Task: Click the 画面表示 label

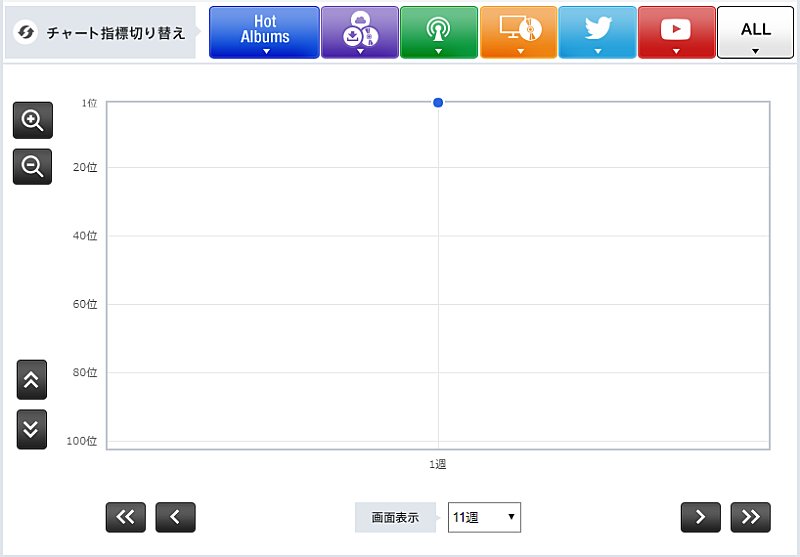Action: tap(395, 518)
